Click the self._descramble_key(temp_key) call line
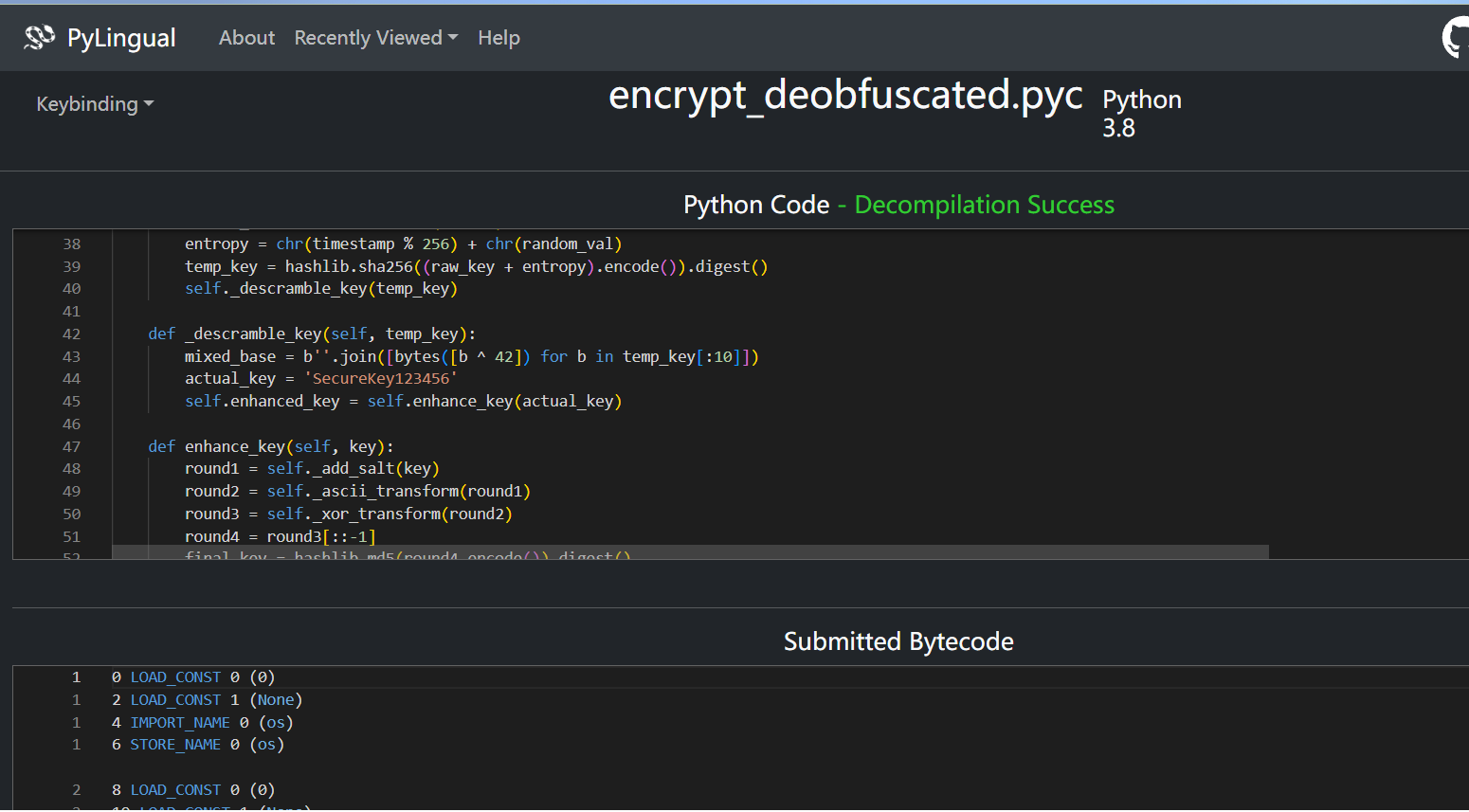 click(x=321, y=289)
